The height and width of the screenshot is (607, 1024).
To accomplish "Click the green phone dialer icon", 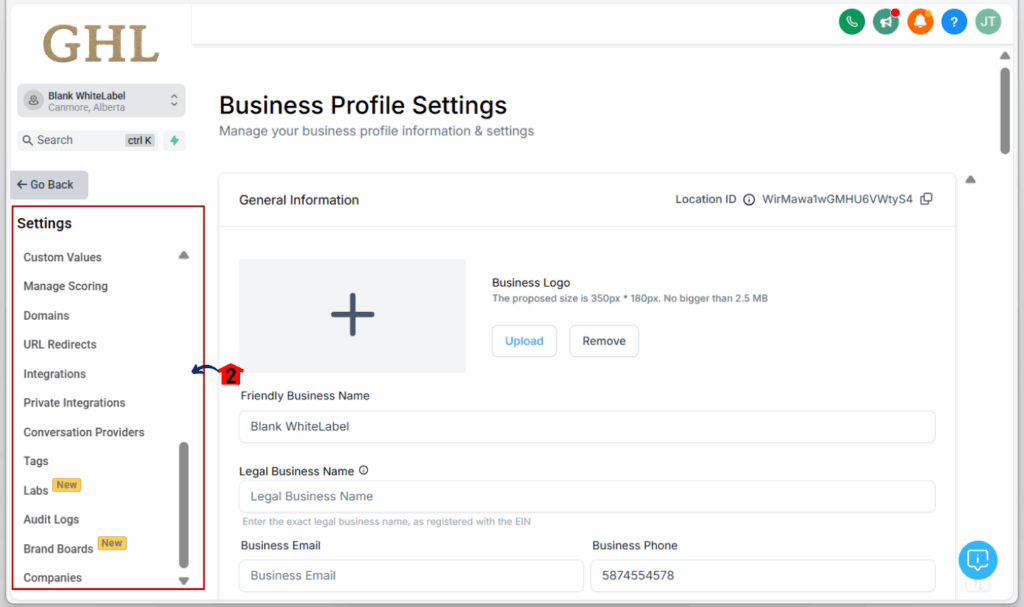I will pyautogui.click(x=851, y=21).
